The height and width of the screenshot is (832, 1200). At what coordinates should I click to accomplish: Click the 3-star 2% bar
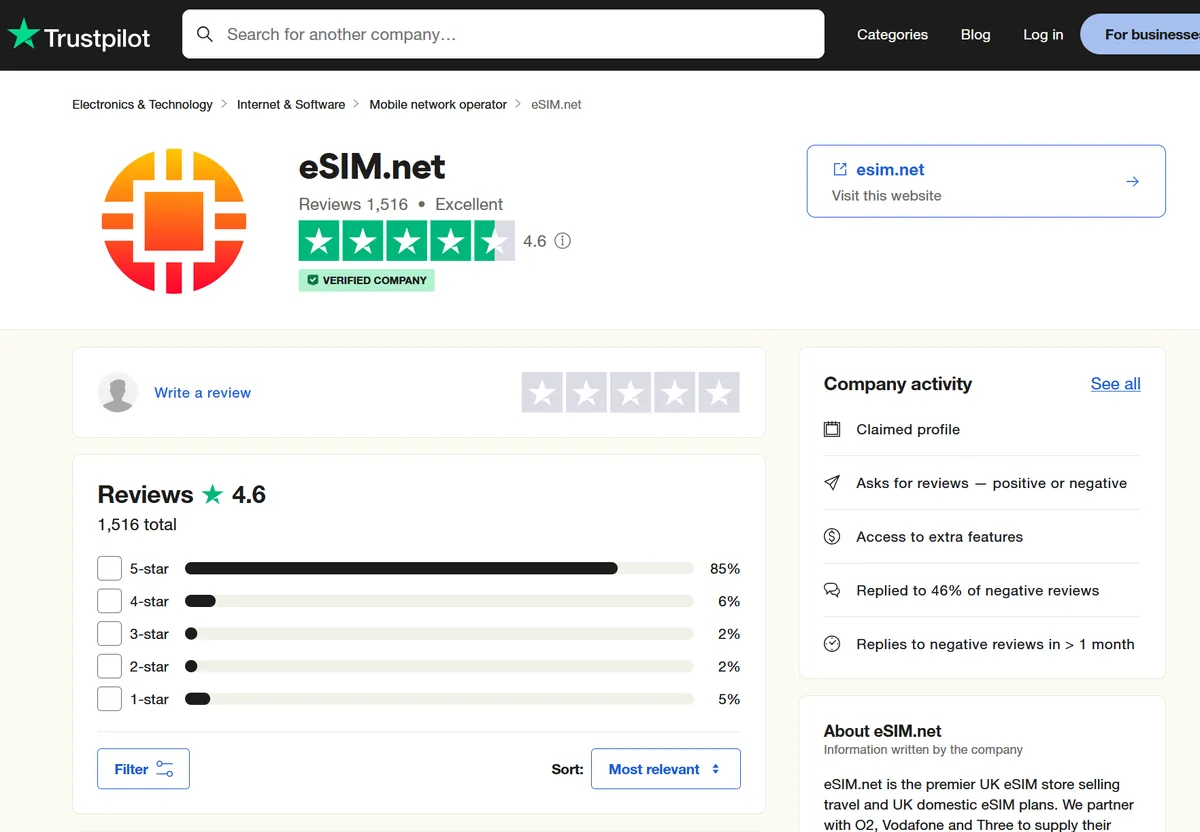439,634
